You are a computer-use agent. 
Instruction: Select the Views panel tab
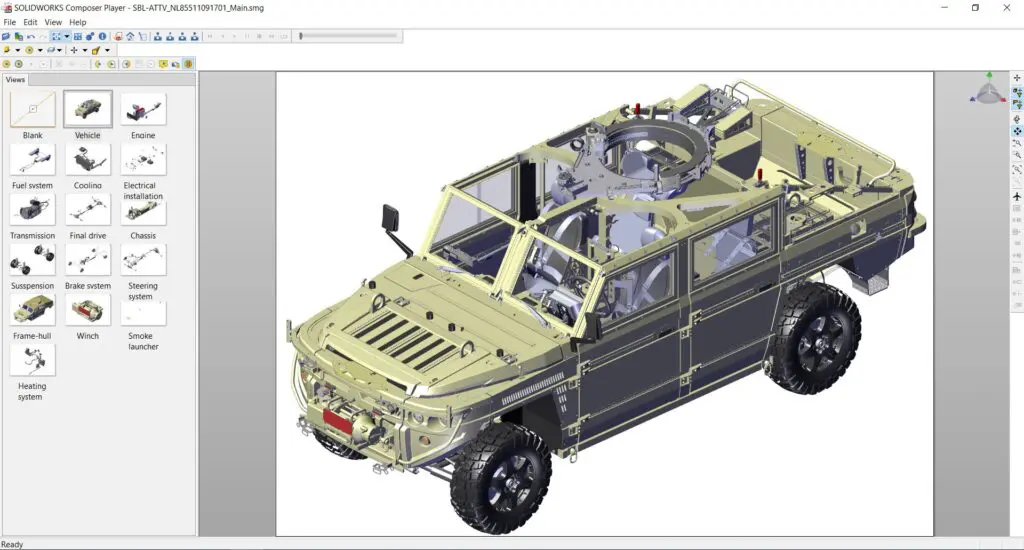[15, 79]
